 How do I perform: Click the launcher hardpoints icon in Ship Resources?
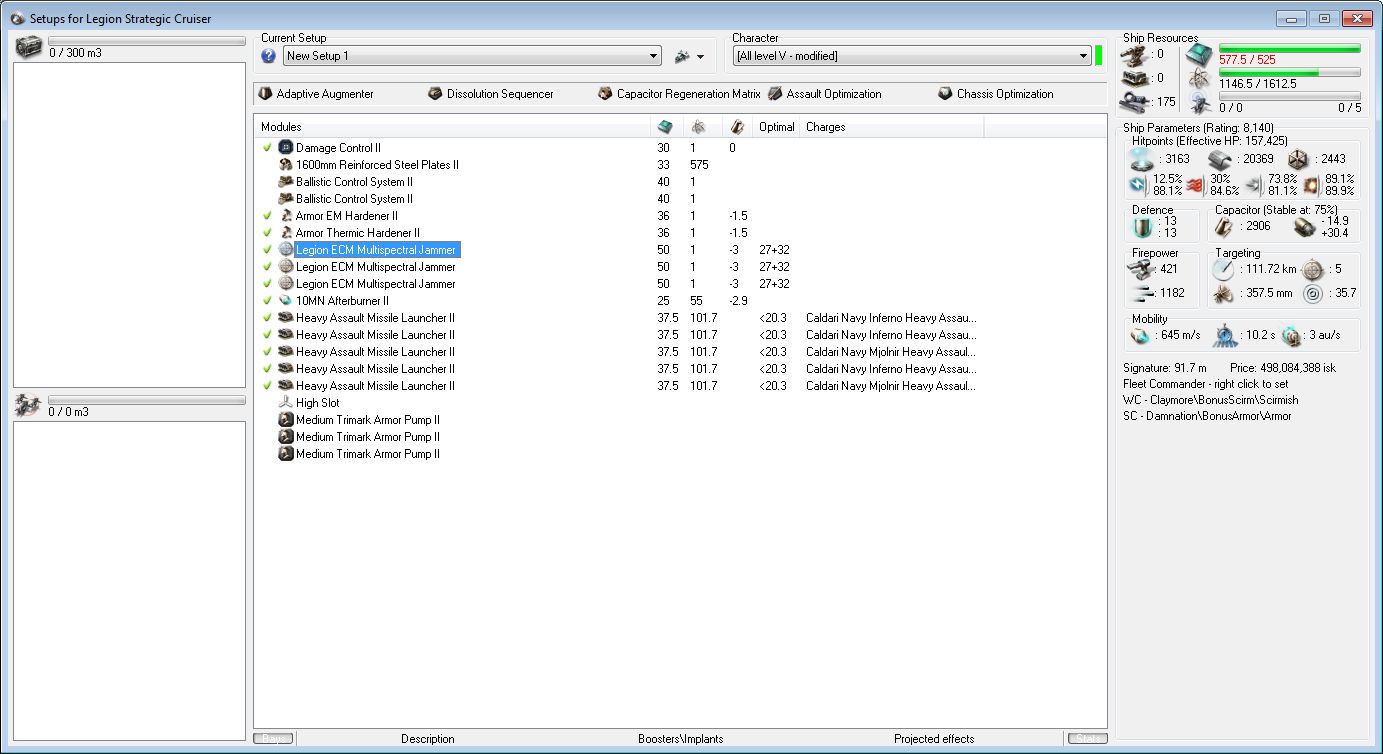(1136, 77)
